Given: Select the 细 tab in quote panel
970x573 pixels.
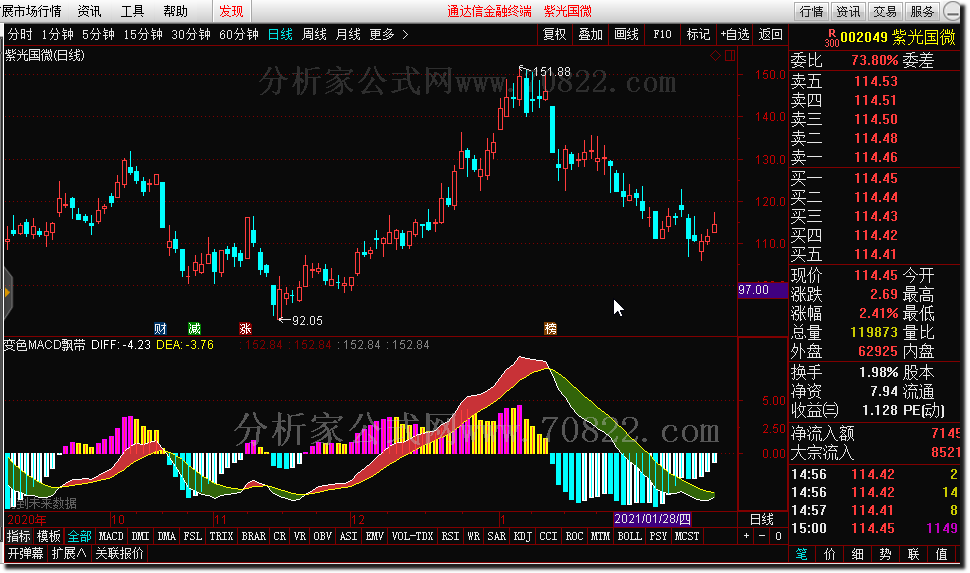Looking at the screenshot, I should (x=857, y=554).
